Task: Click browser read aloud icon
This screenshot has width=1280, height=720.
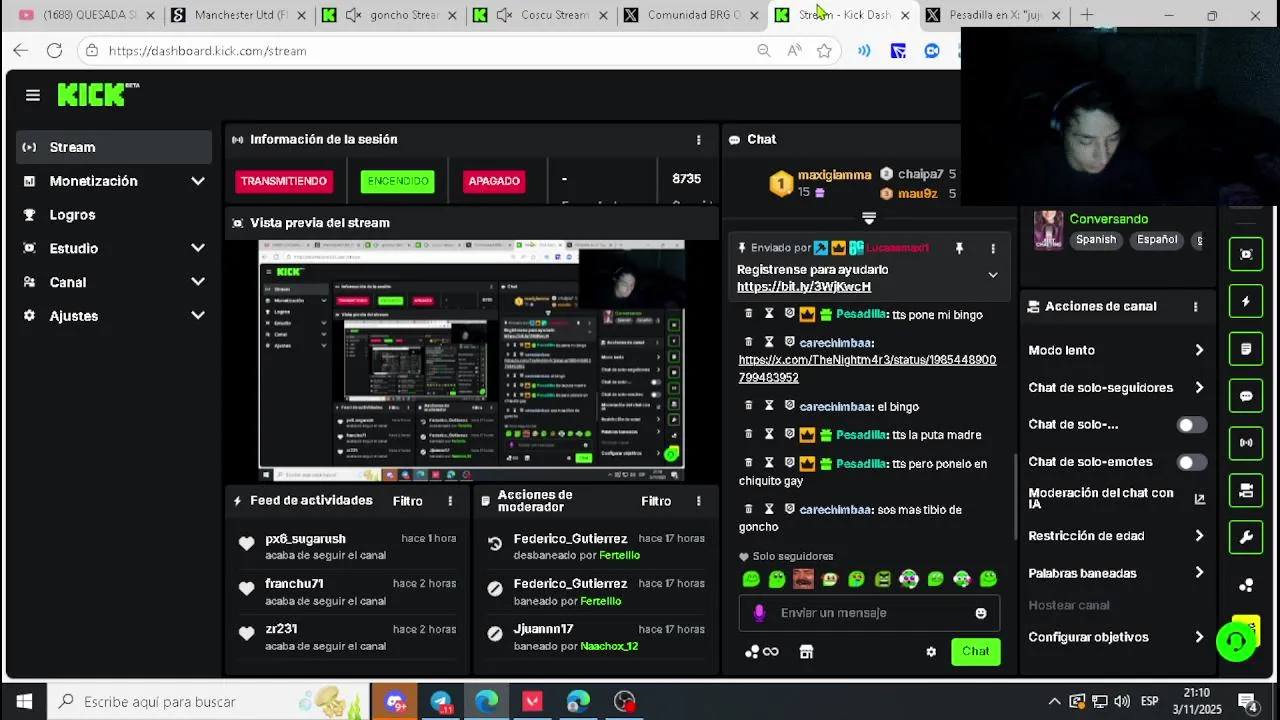Action: (794, 51)
